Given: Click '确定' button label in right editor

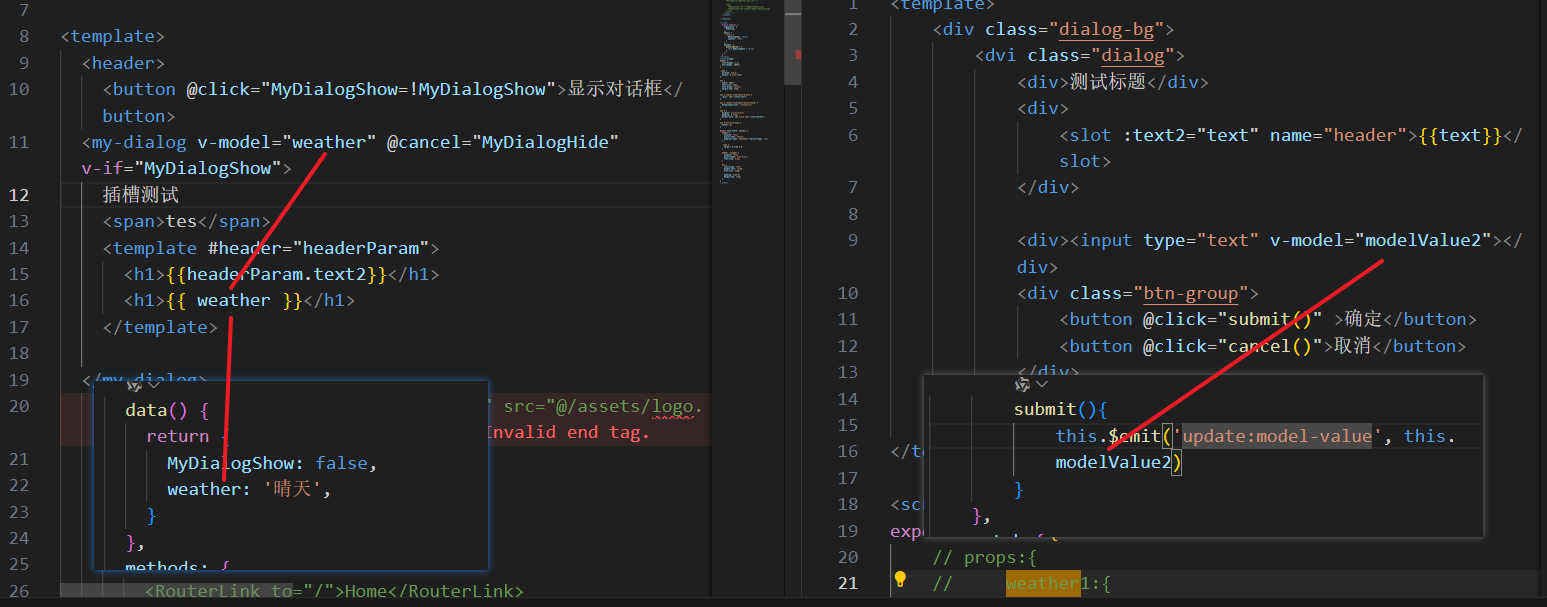Looking at the screenshot, I should pyautogui.click(x=1363, y=319).
